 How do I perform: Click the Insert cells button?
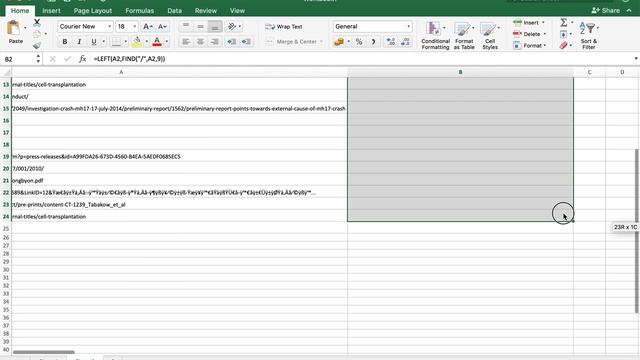tap(529, 22)
